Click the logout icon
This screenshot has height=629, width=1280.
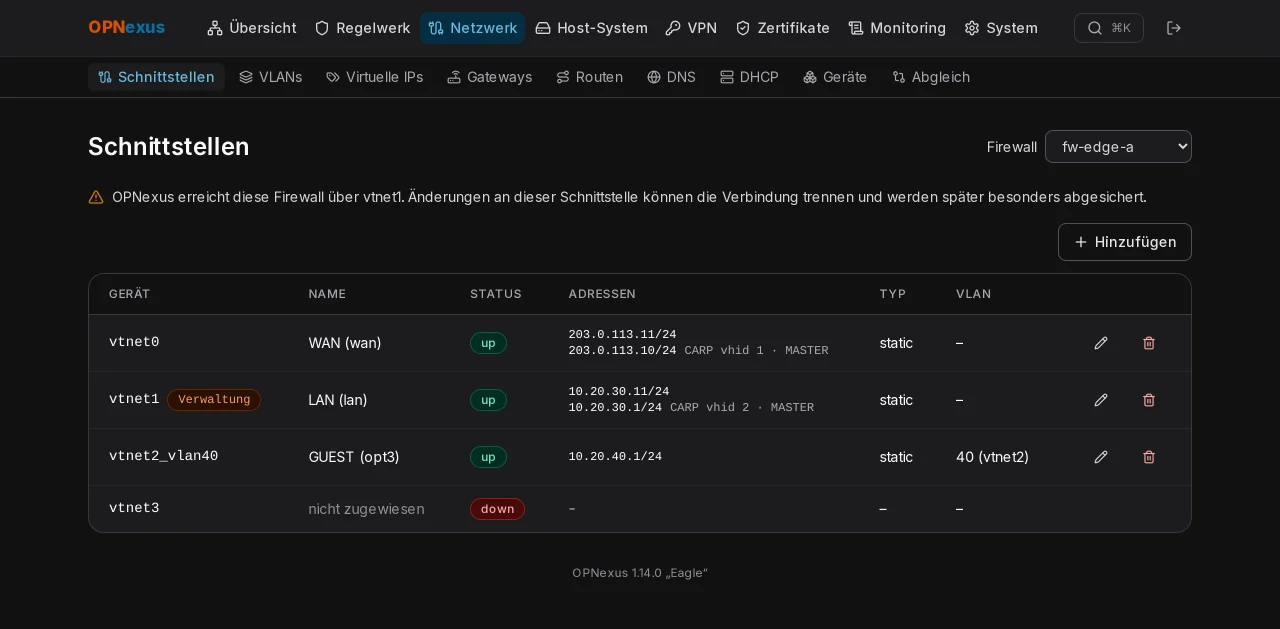click(x=1174, y=28)
